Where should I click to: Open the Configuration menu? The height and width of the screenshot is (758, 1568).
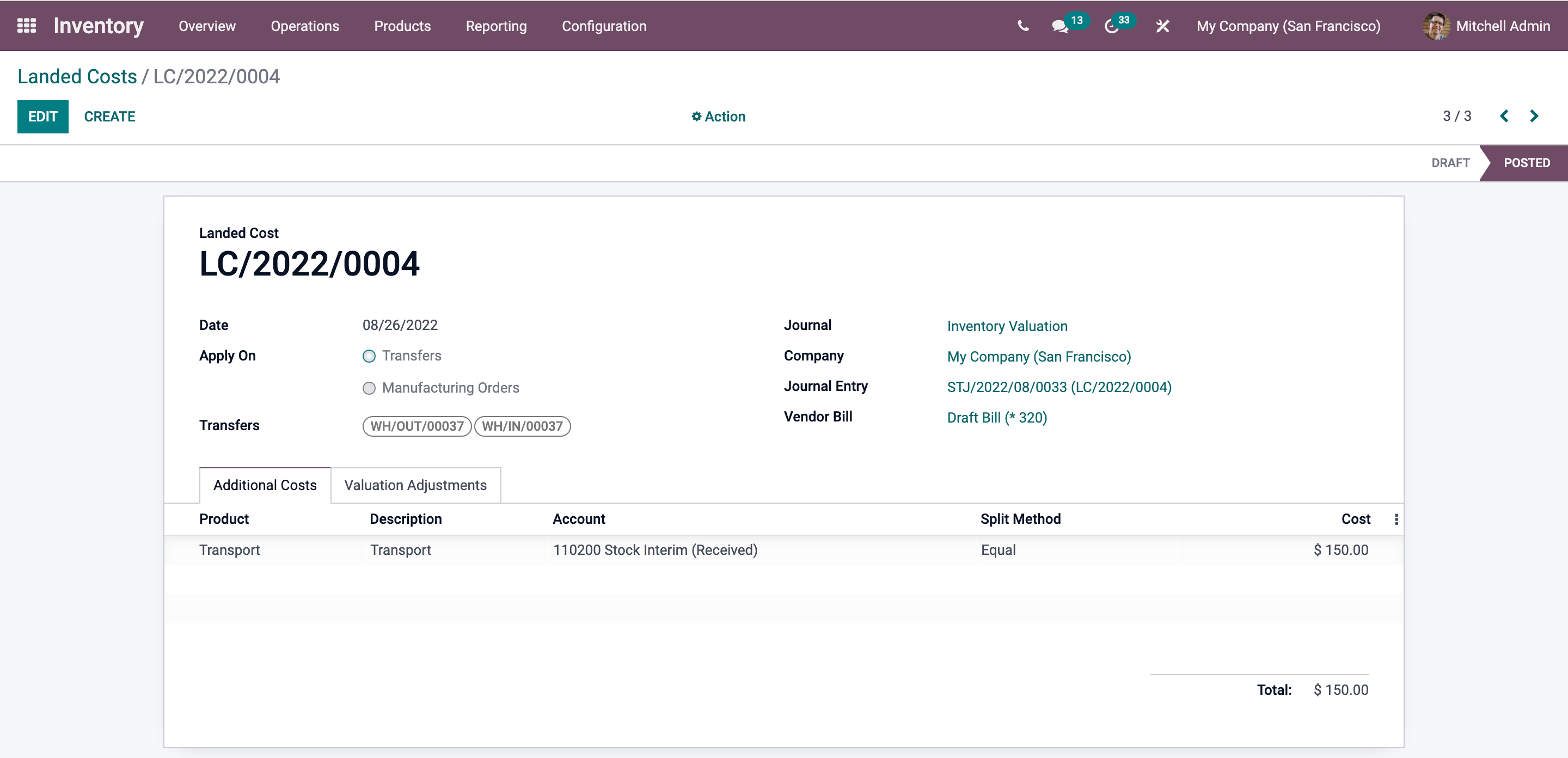coord(604,26)
